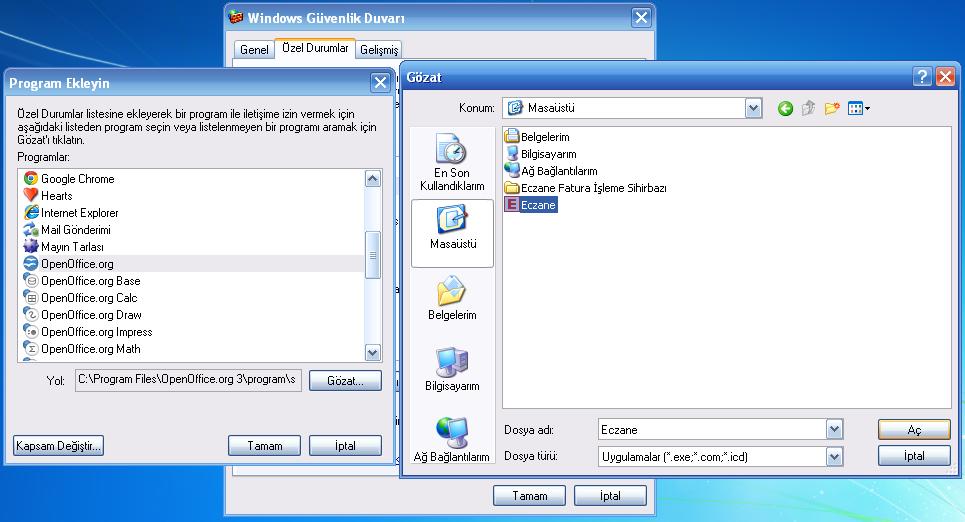965x522 pixels.
Task: Click Kapsam Değiştir... button
Action: click(58, 446)
